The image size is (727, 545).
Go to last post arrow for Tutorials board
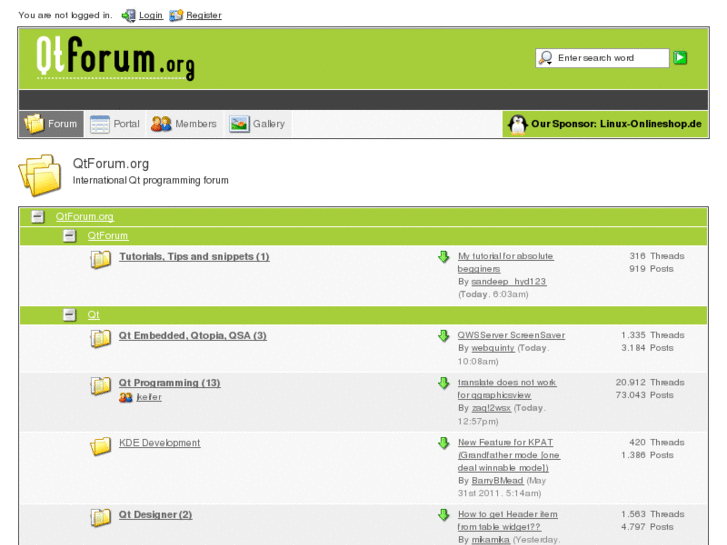[x=444, y=256]
